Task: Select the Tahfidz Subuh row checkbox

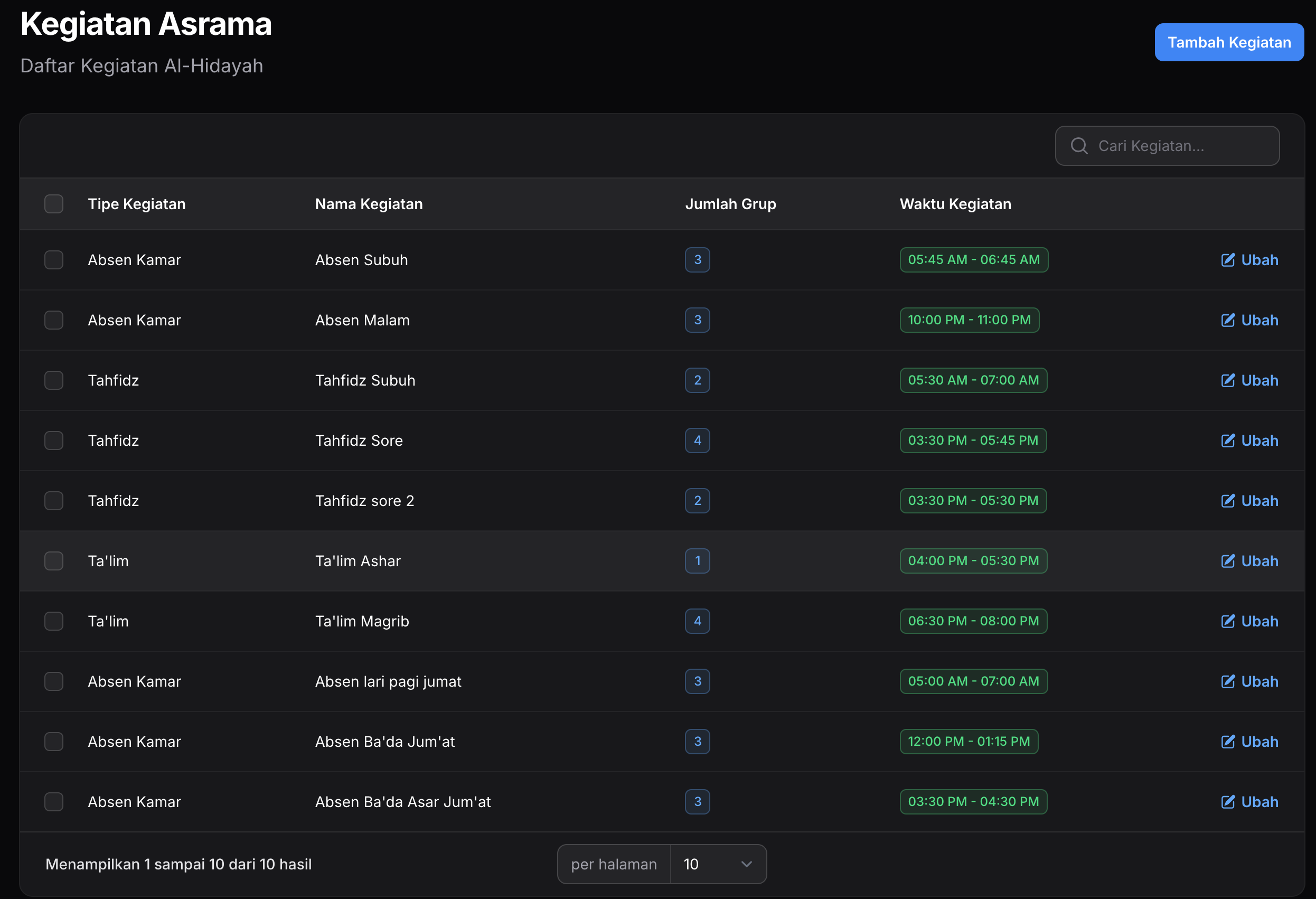Action: coord(54,380)
